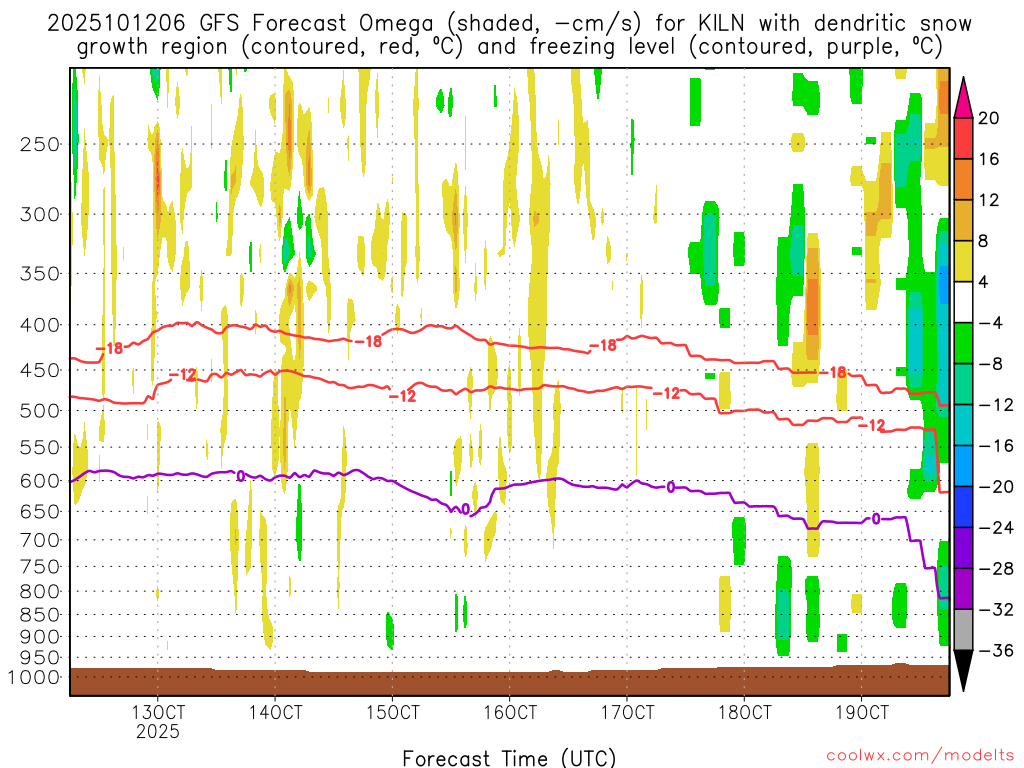Click the 400 pressure level label
1024x768 pixels.
[40, 325]
